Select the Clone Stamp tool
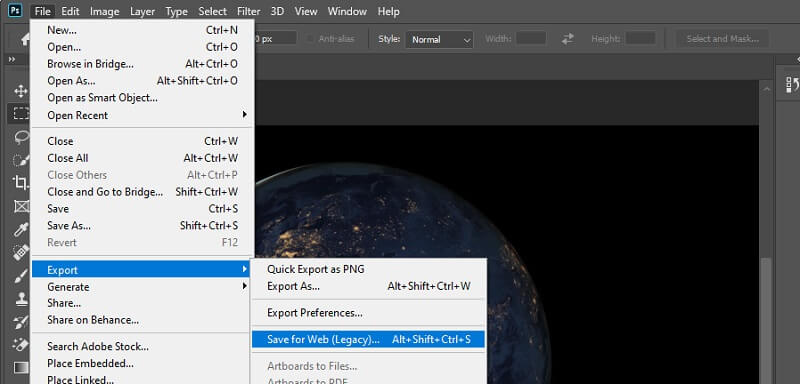The height and width of the screenshot is (384, 800). click(21, 299)
